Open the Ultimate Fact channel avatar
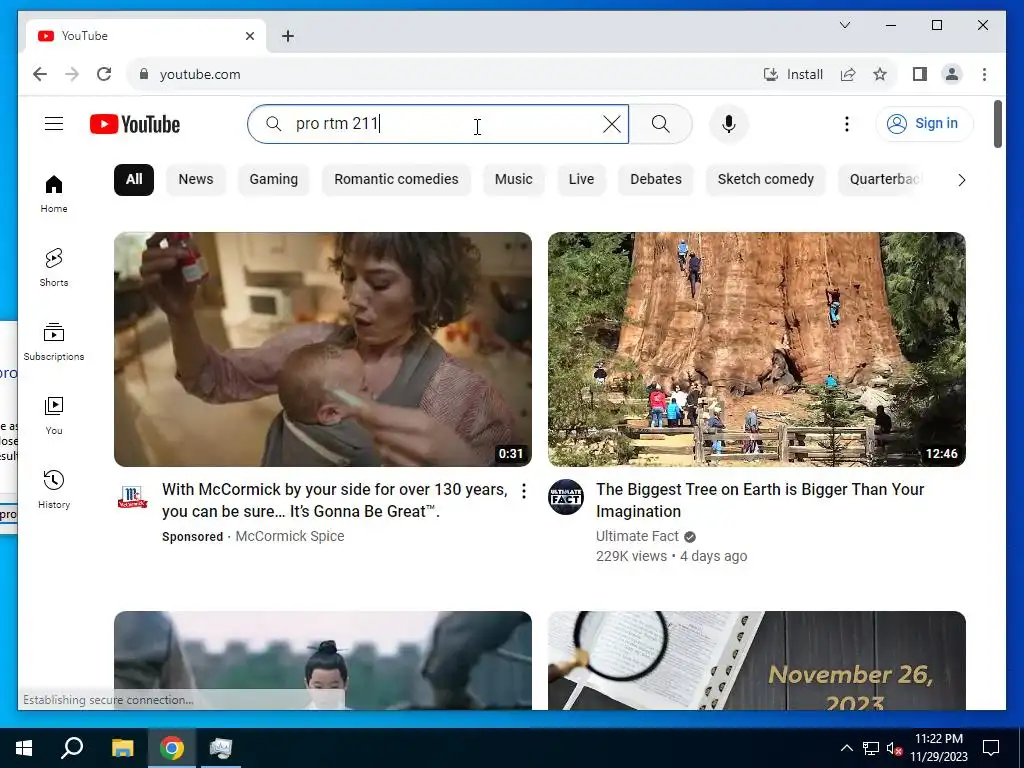Viewport: 1024px width, 768px height. coord(566,497)
